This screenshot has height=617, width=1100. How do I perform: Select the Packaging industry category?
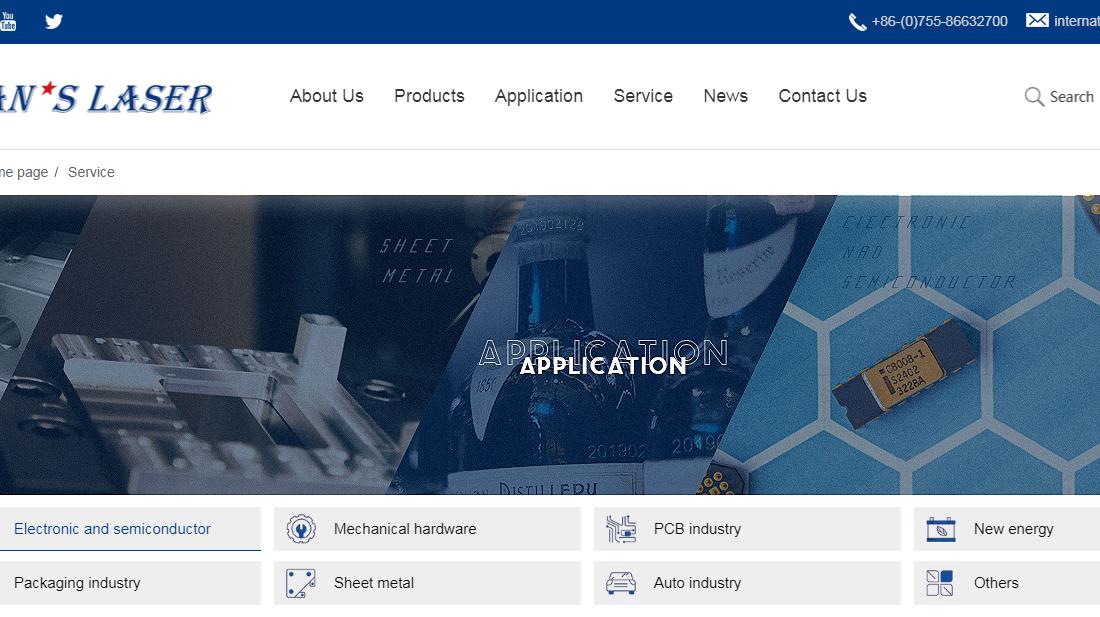tap(130, 583)
